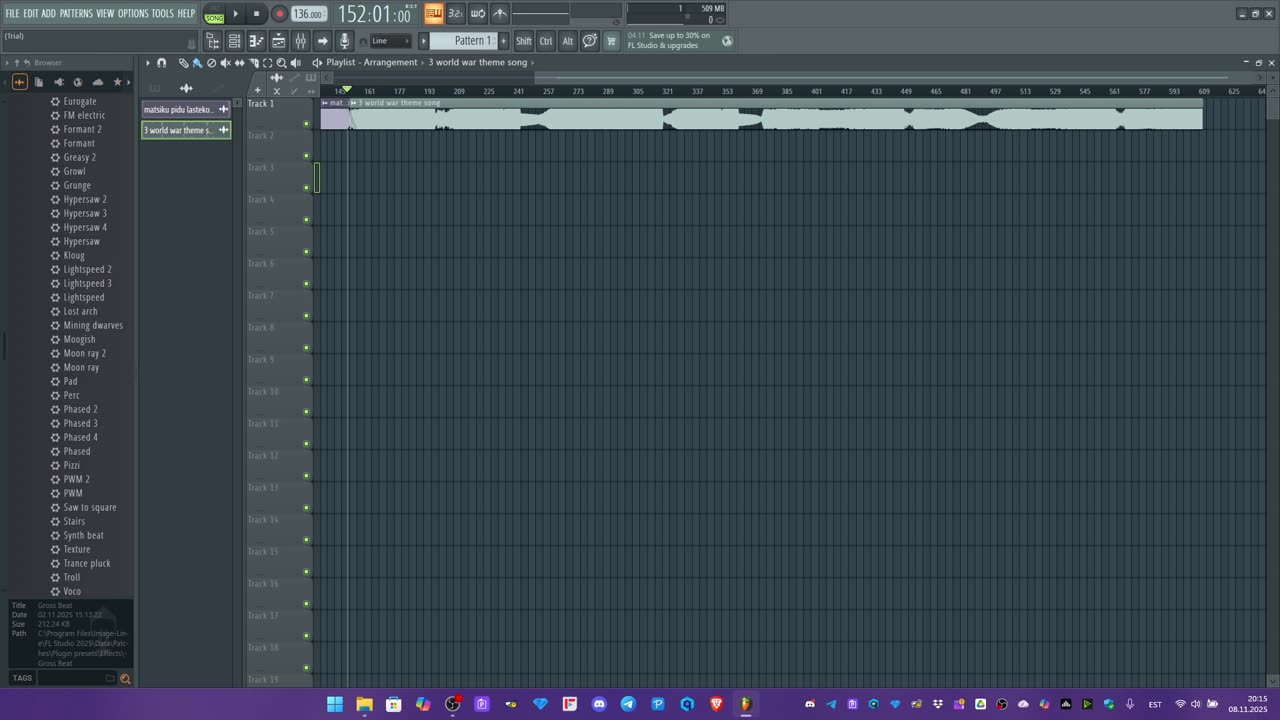Open the piano roll
The height and width of the screenshot is (720, 1280).
point(256,41)
